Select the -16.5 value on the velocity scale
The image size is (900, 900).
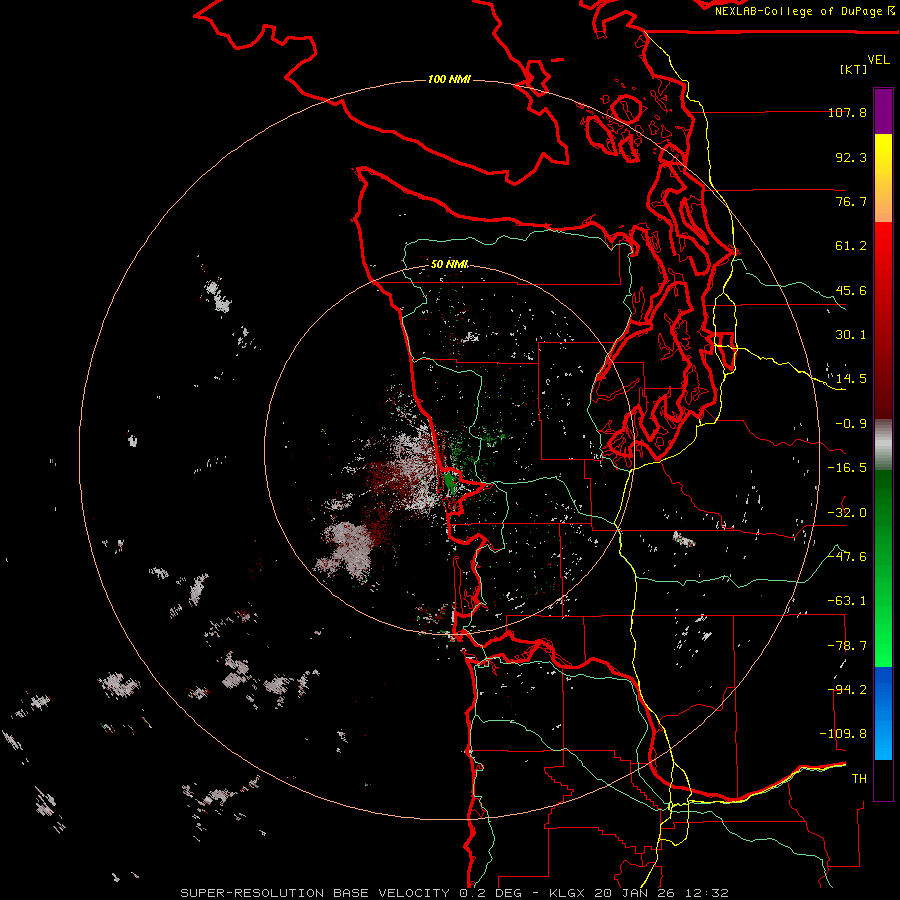[x=847, y=468]
